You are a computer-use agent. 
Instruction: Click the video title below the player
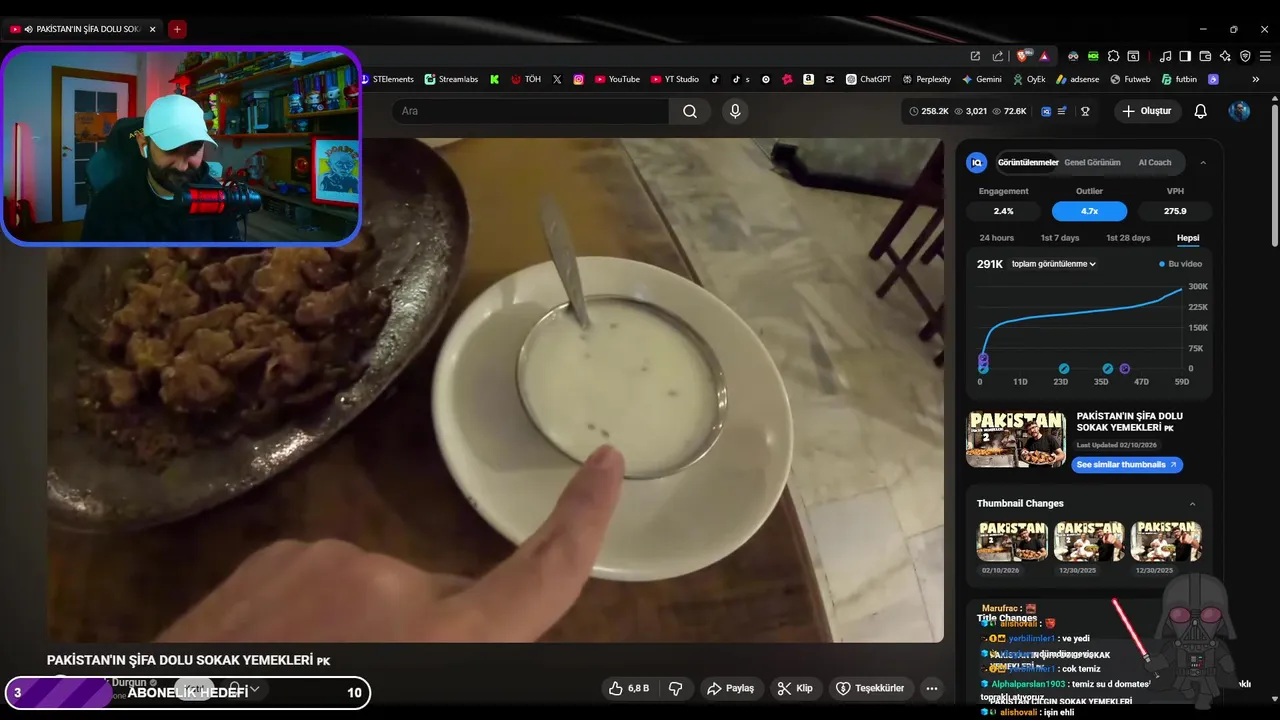click(x=188, y=660)
